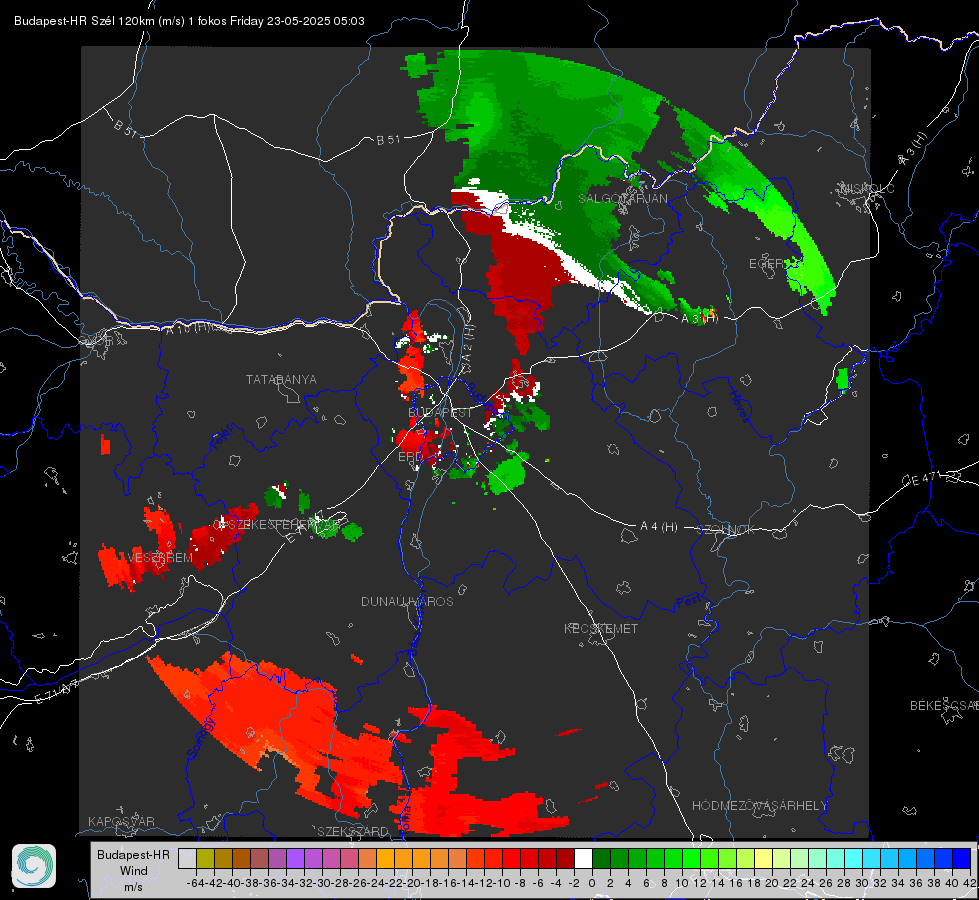
Task: Click the "HODMEZOVASARHELY" city label
Action: (x=759, y=806)
